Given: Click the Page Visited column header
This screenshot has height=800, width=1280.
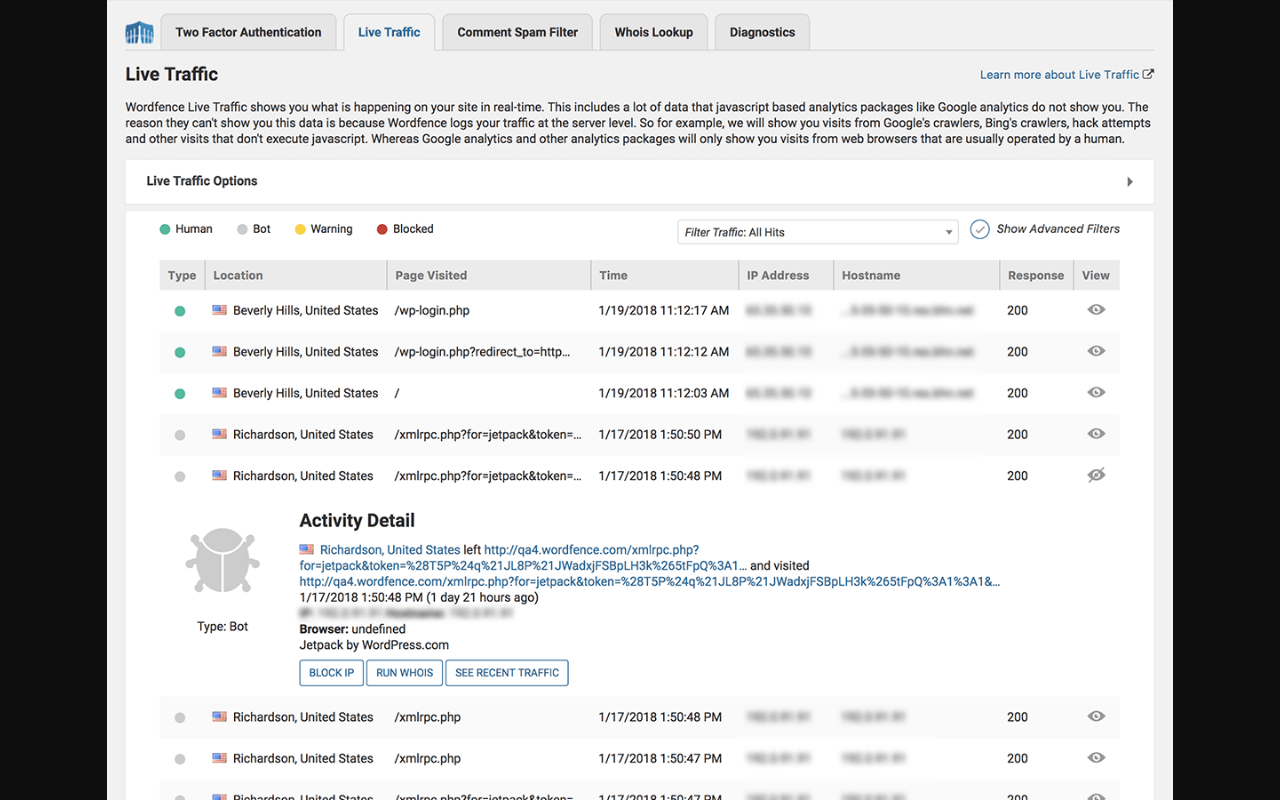Looking at the screenshot, I should pyautogui.click(x=489, y=275).
